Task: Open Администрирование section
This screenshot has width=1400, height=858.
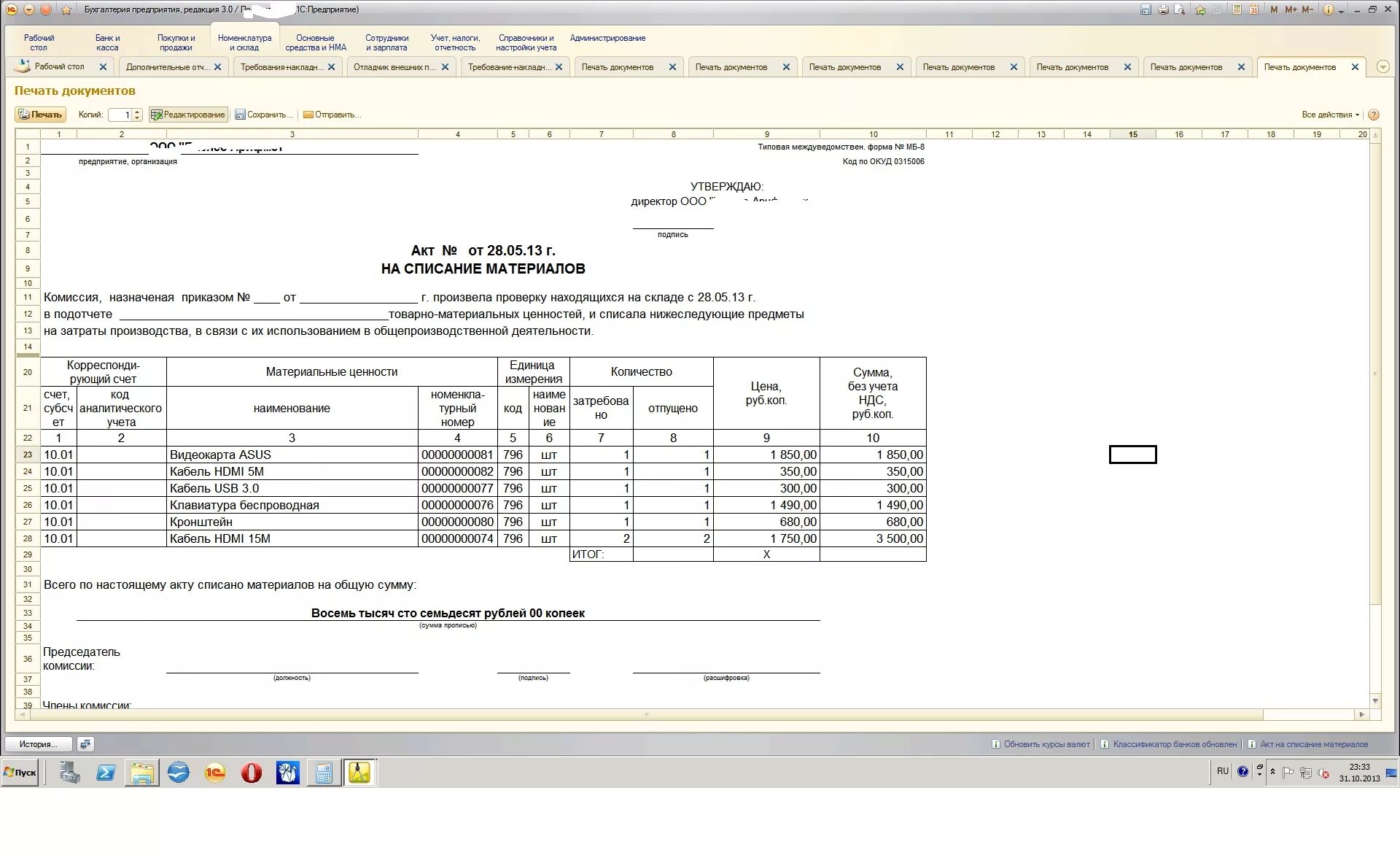Action: (607, 38)
